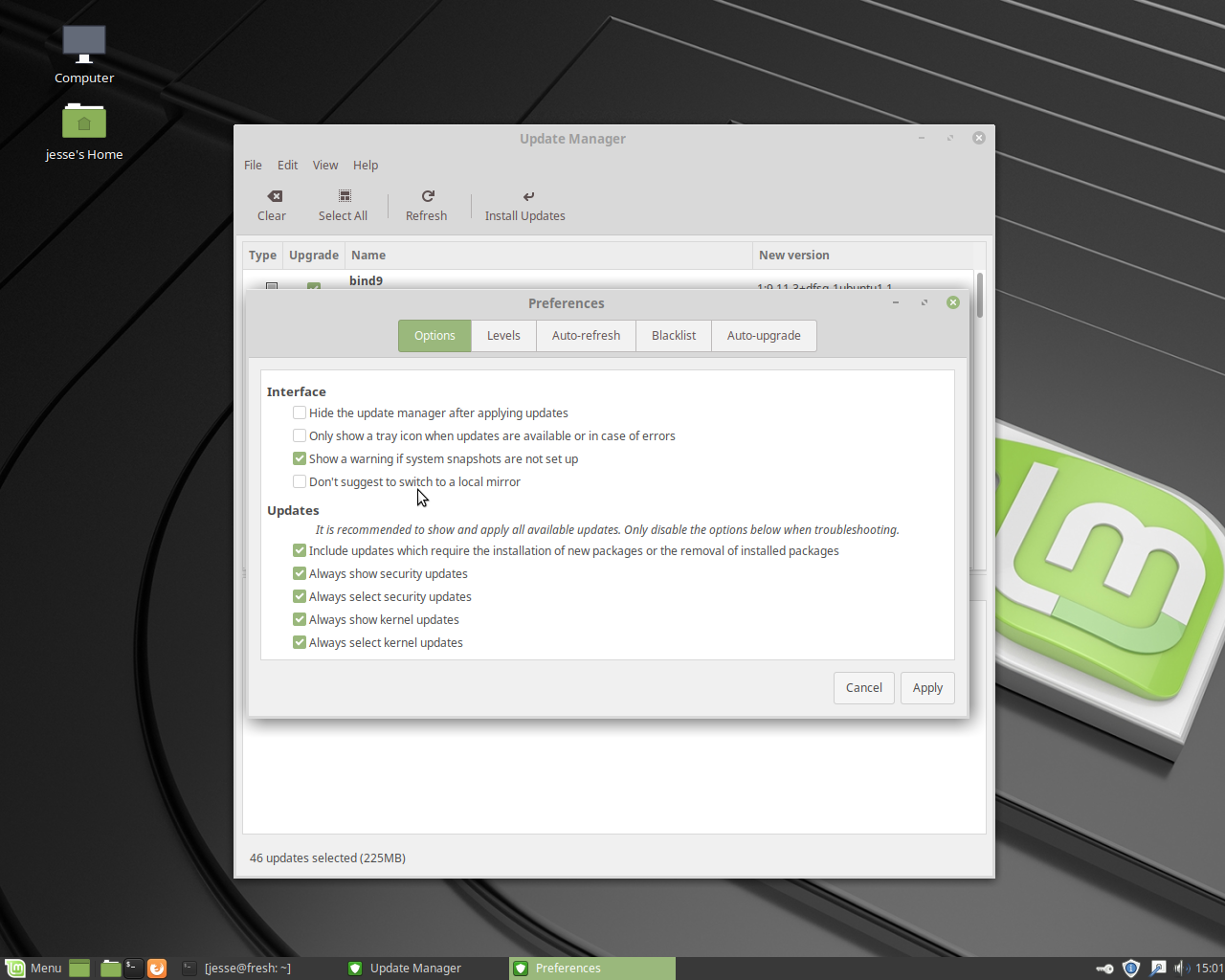This screenshot has height=980, width=1225.
Task: Enable hiding update manager after applying updates
Action: [x=300, y=413]
